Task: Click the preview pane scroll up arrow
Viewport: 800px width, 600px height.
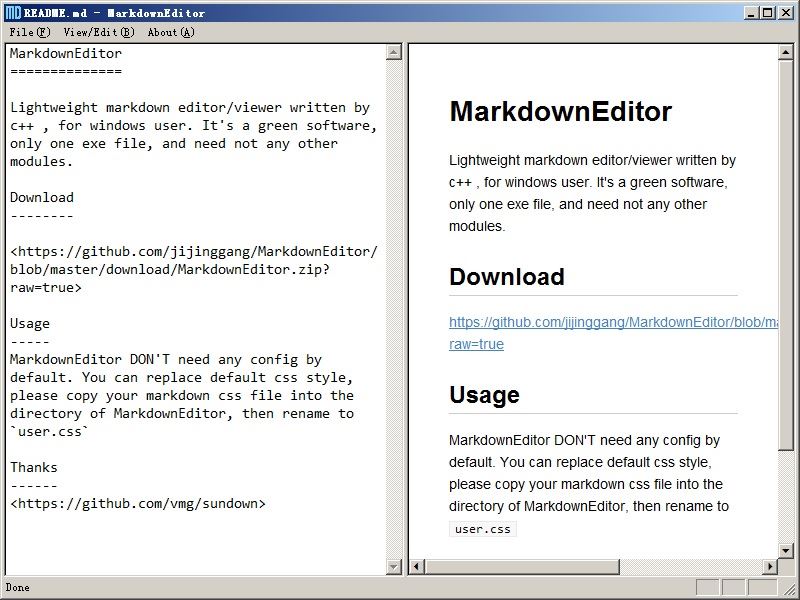Action: (786, 52)
